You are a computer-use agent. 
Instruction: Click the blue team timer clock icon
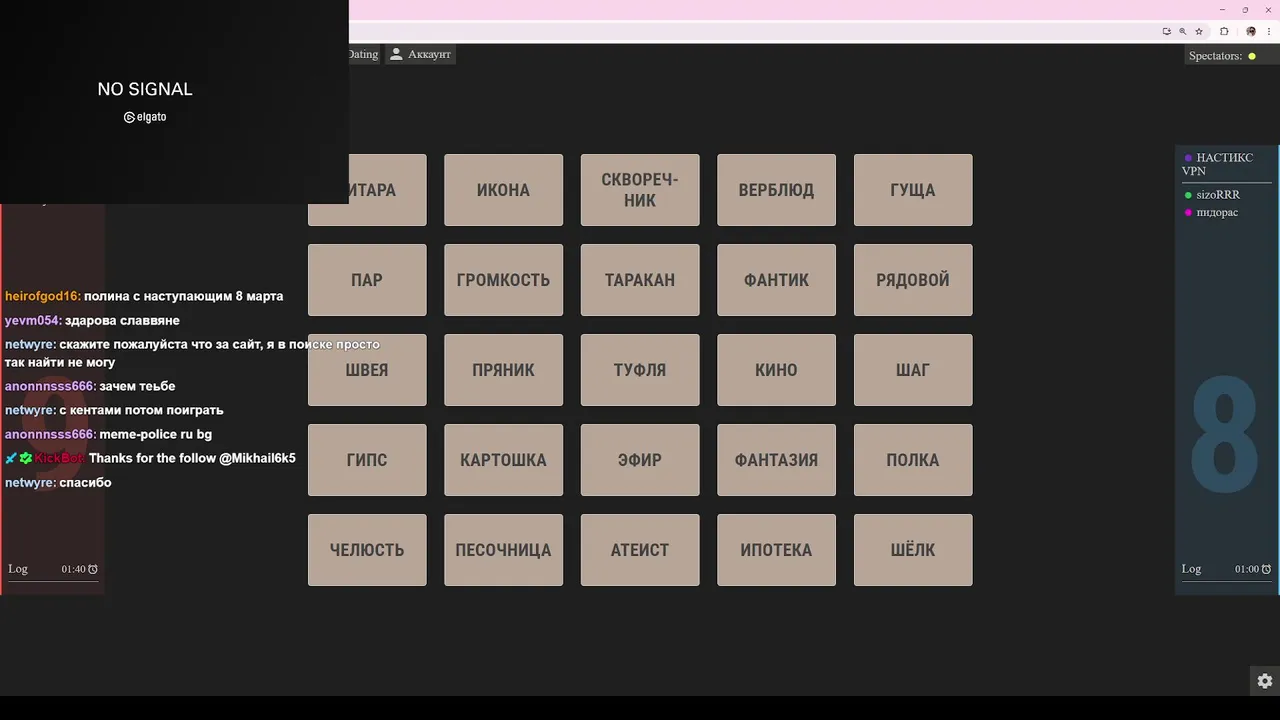pos(1266,569)
